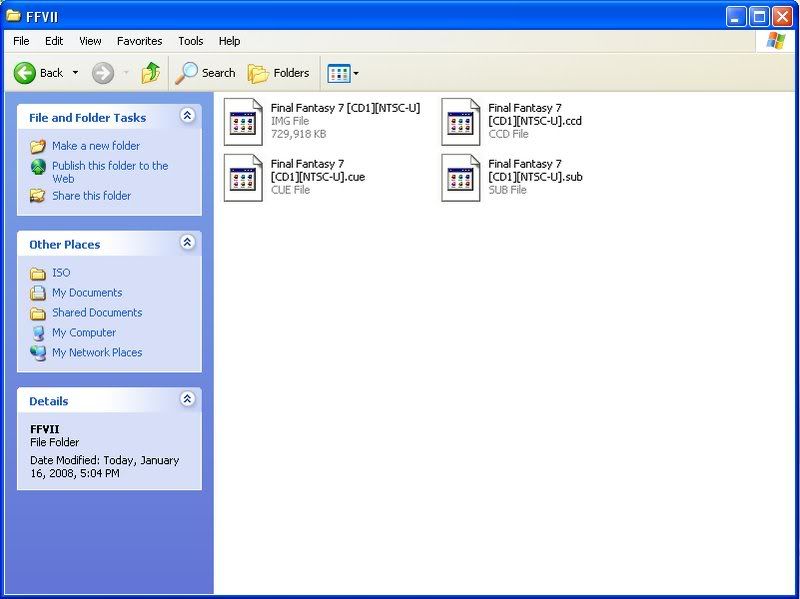
Task: Click the Search magnifier toolbar button
Action: click(205, 73)
